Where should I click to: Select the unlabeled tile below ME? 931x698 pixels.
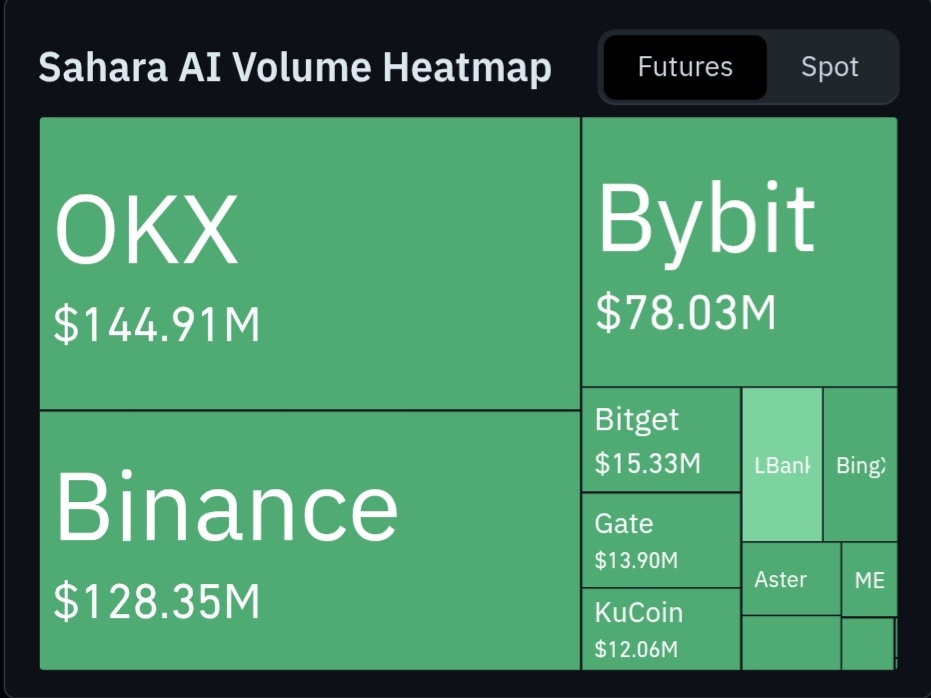tap(867, 643)
